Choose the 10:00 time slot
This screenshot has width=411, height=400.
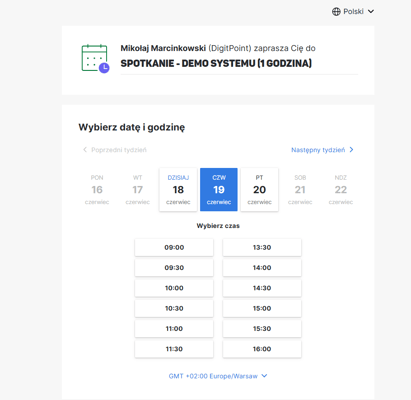point(174,288)
